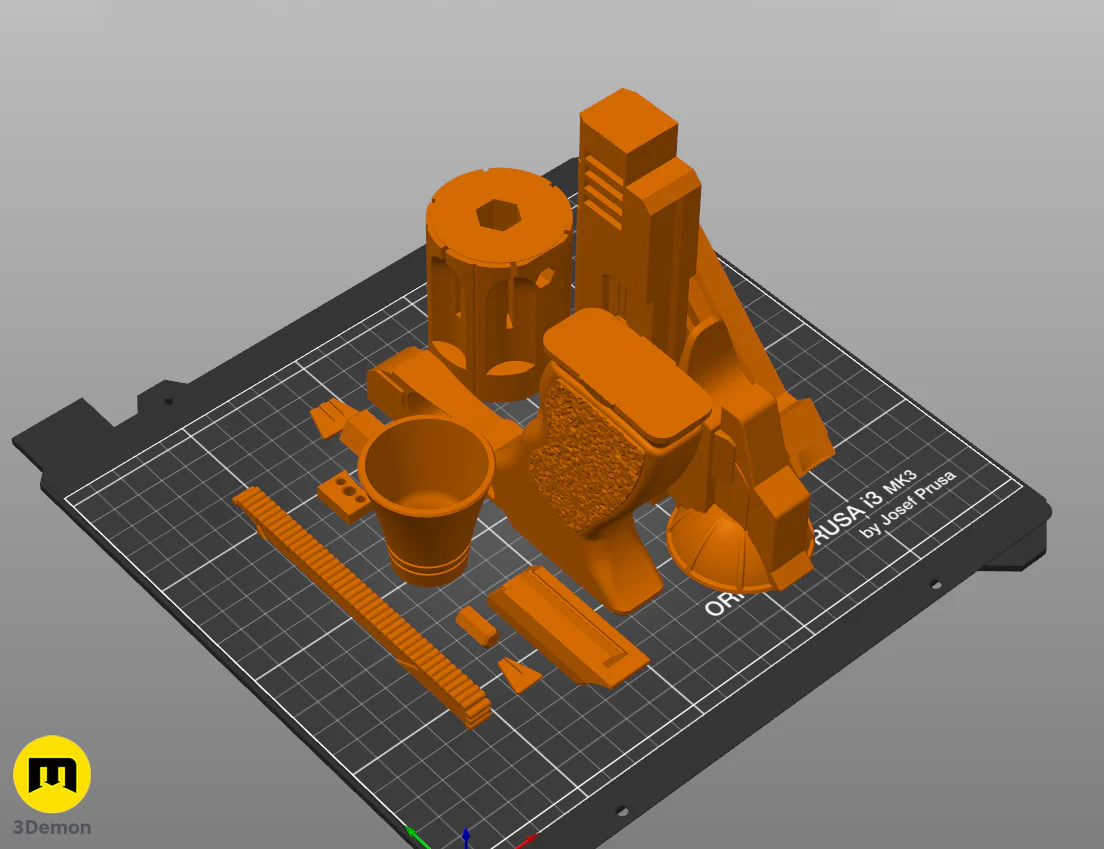Image resolution: width=1104 pixels, height=849 pixels.
Task: Click the red axis arrow at origin
Action: point(525,841)
